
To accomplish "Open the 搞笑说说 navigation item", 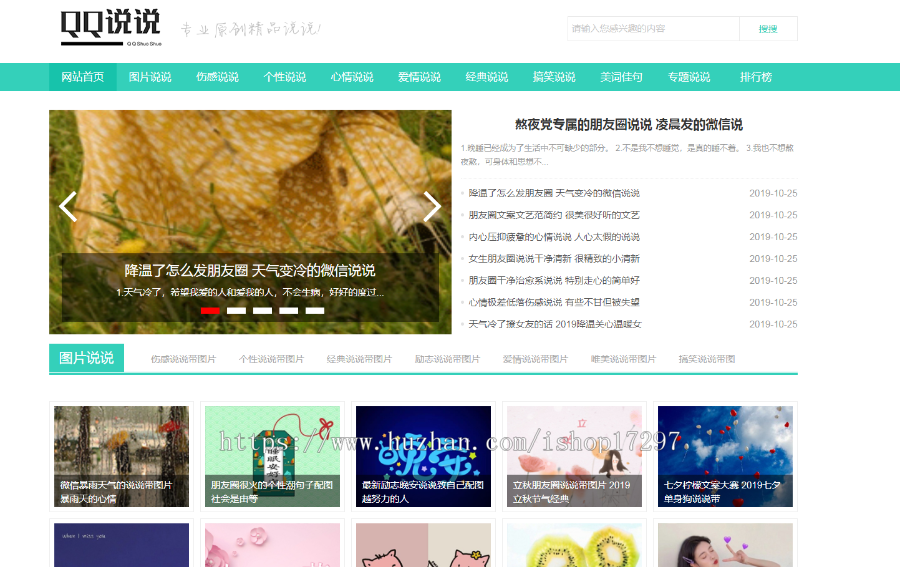I will click(554, 77).
